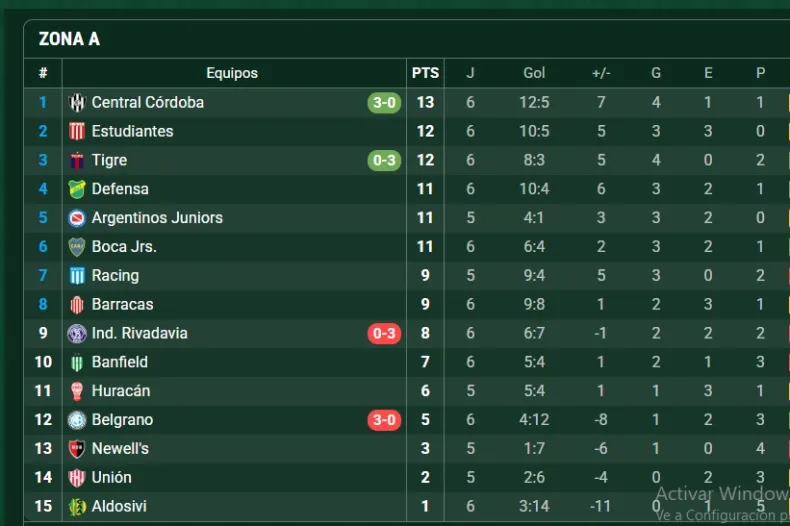Screen dimensions: 790x526
Task: Click the Gol column header
Action: (534, 73)
